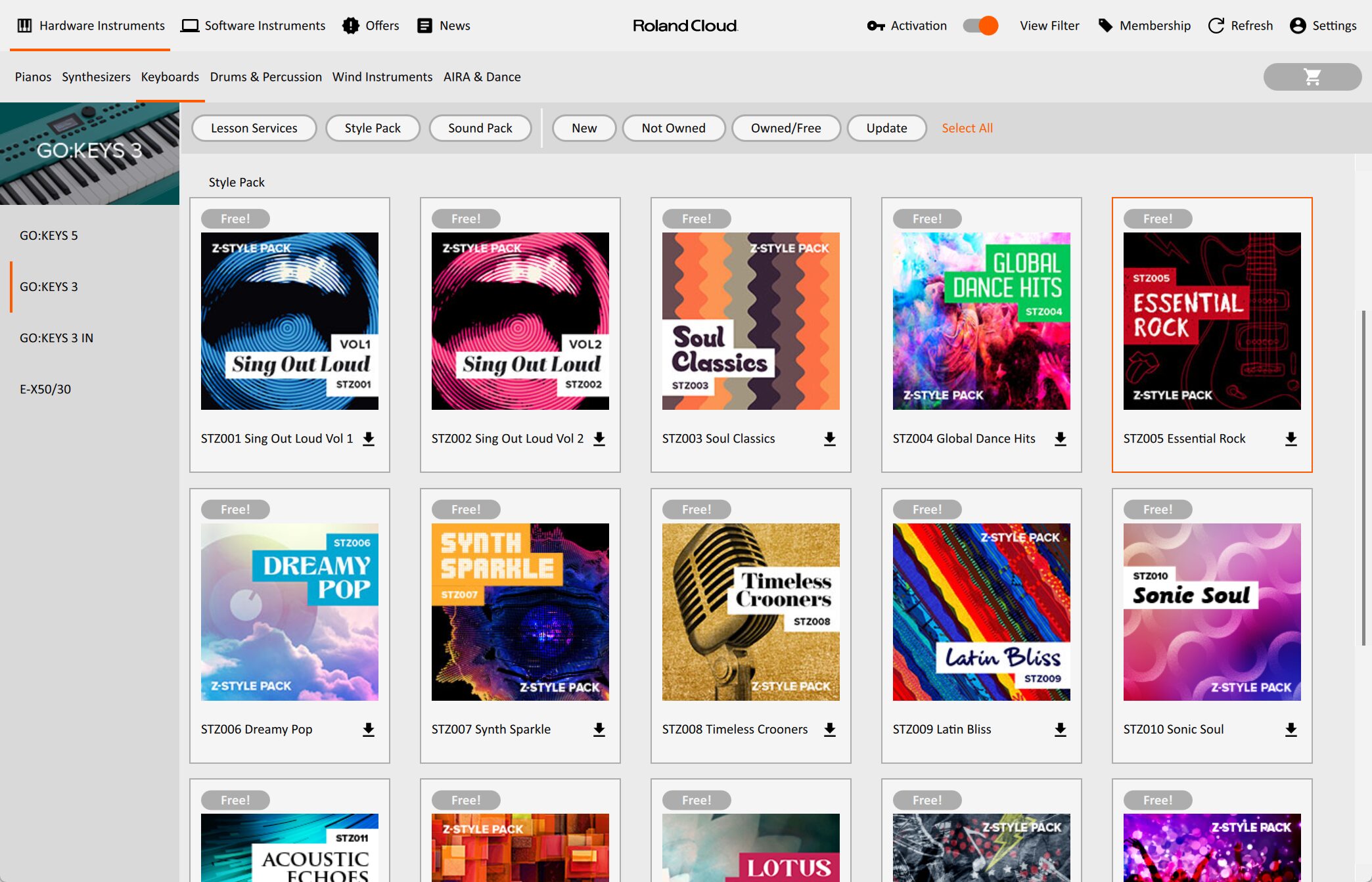Click the Select All link
This screenshot has height=882, width=1372.
[967, 128]
